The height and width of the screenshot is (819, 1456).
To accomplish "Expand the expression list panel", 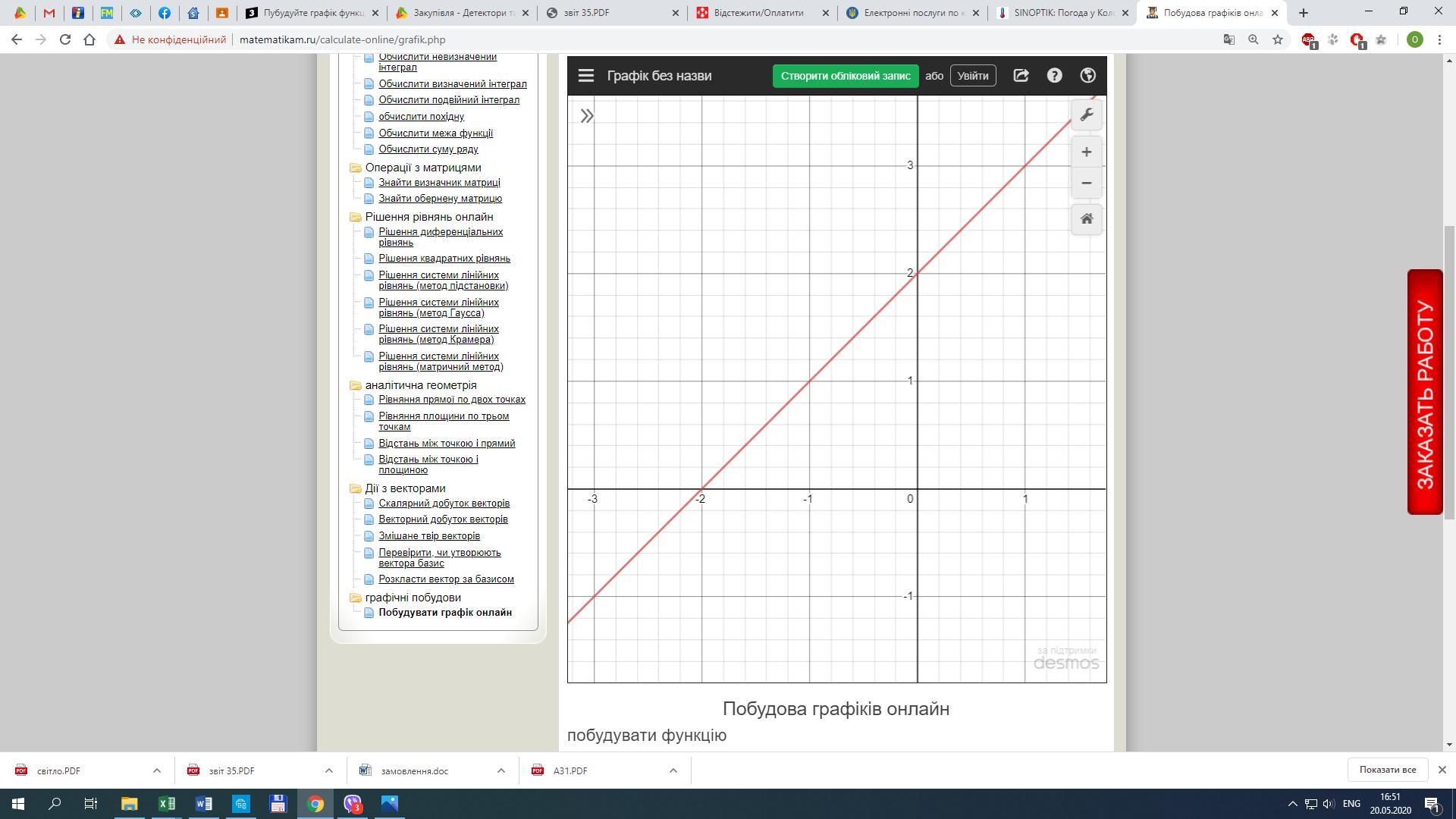I will 587,116.
